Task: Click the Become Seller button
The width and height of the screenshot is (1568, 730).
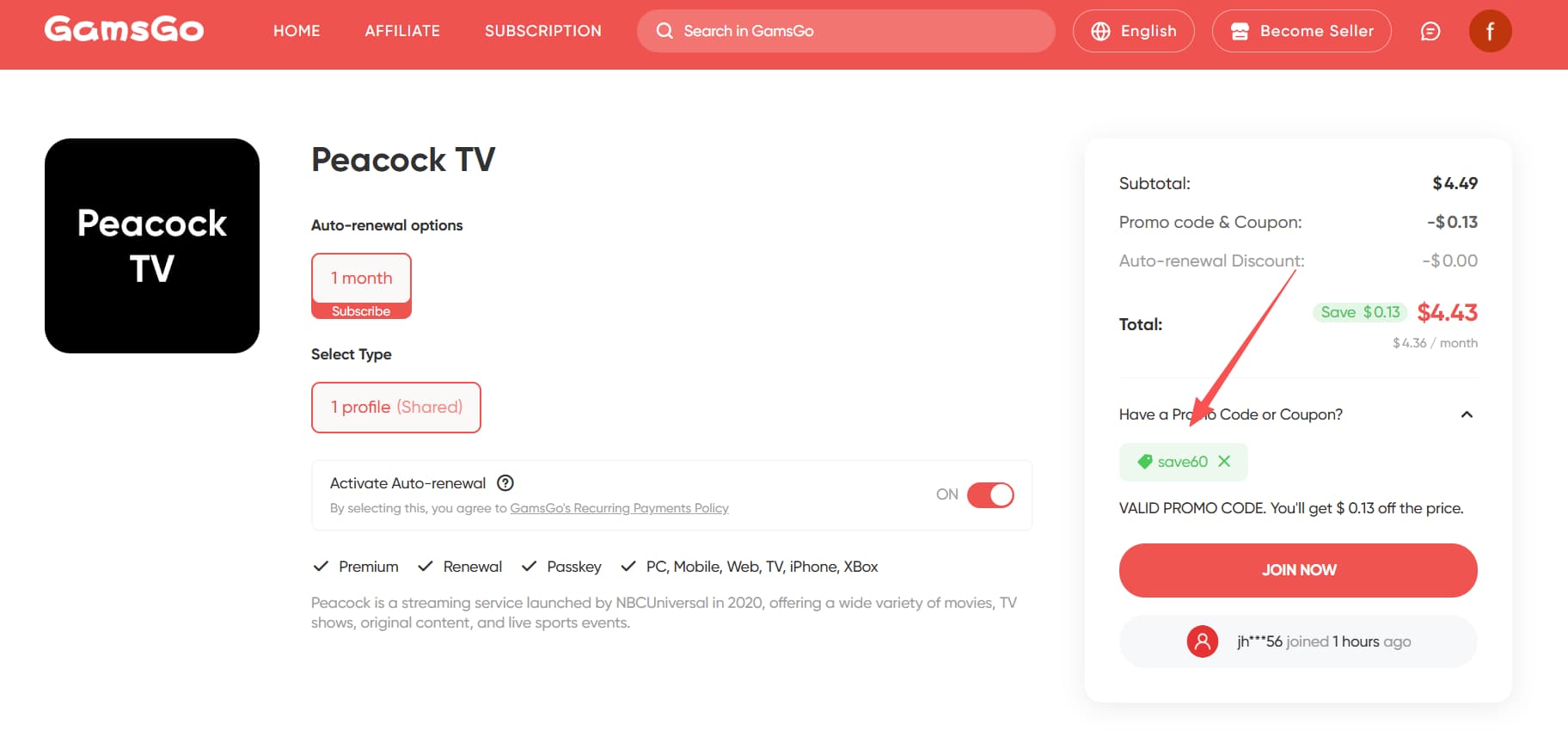Action: [1302, 31]
